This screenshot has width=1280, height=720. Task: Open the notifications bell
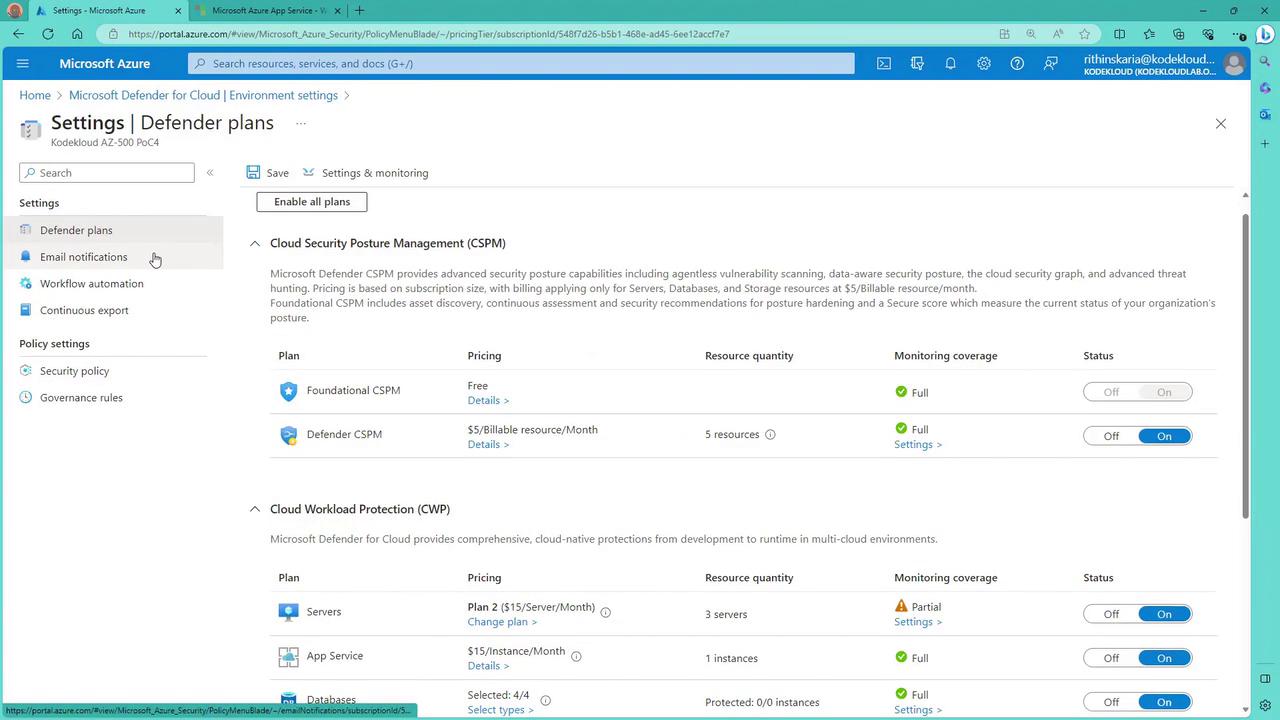pos(950,63)
